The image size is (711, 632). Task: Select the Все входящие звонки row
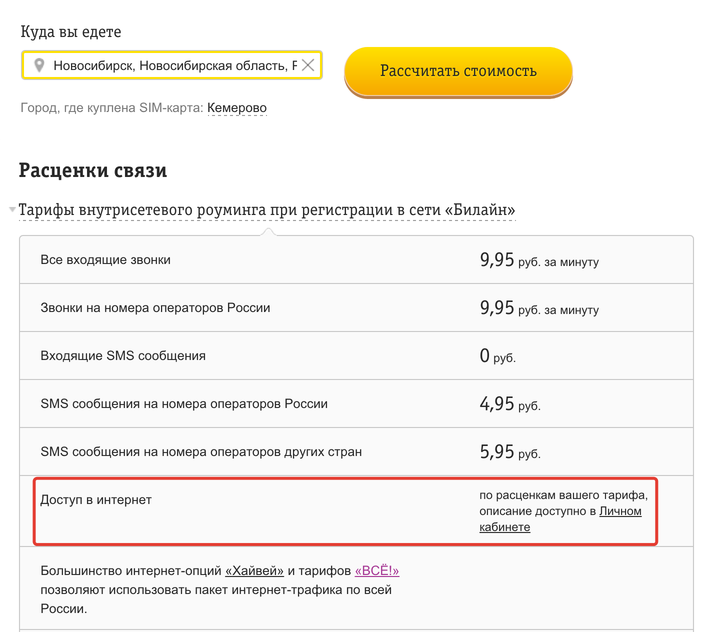pos(356,260)
